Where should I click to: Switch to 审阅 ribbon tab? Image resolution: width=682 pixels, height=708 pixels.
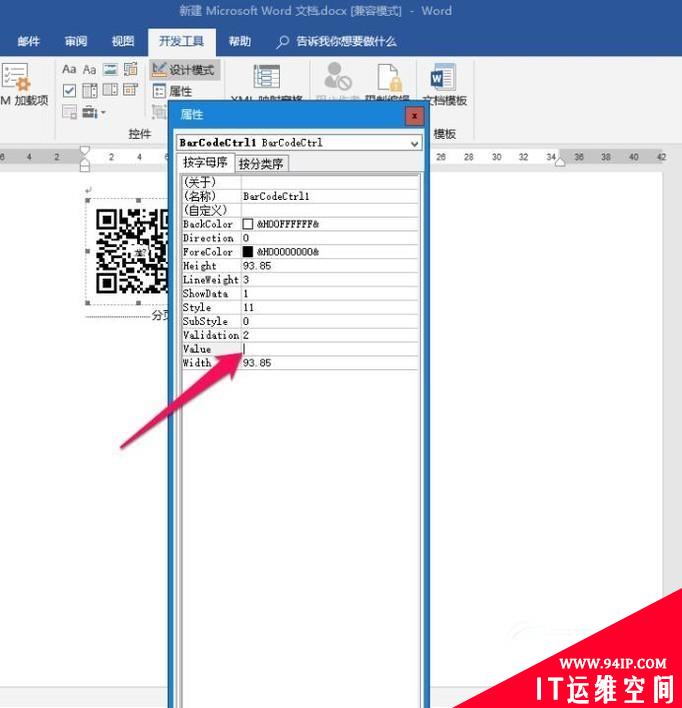point(76,42)
